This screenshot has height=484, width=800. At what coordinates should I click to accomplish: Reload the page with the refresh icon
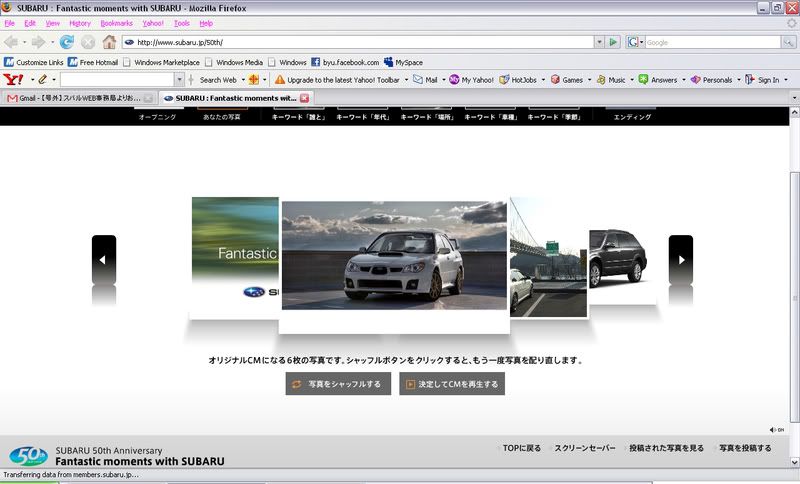pyautogui.click(x=67, y=42)
